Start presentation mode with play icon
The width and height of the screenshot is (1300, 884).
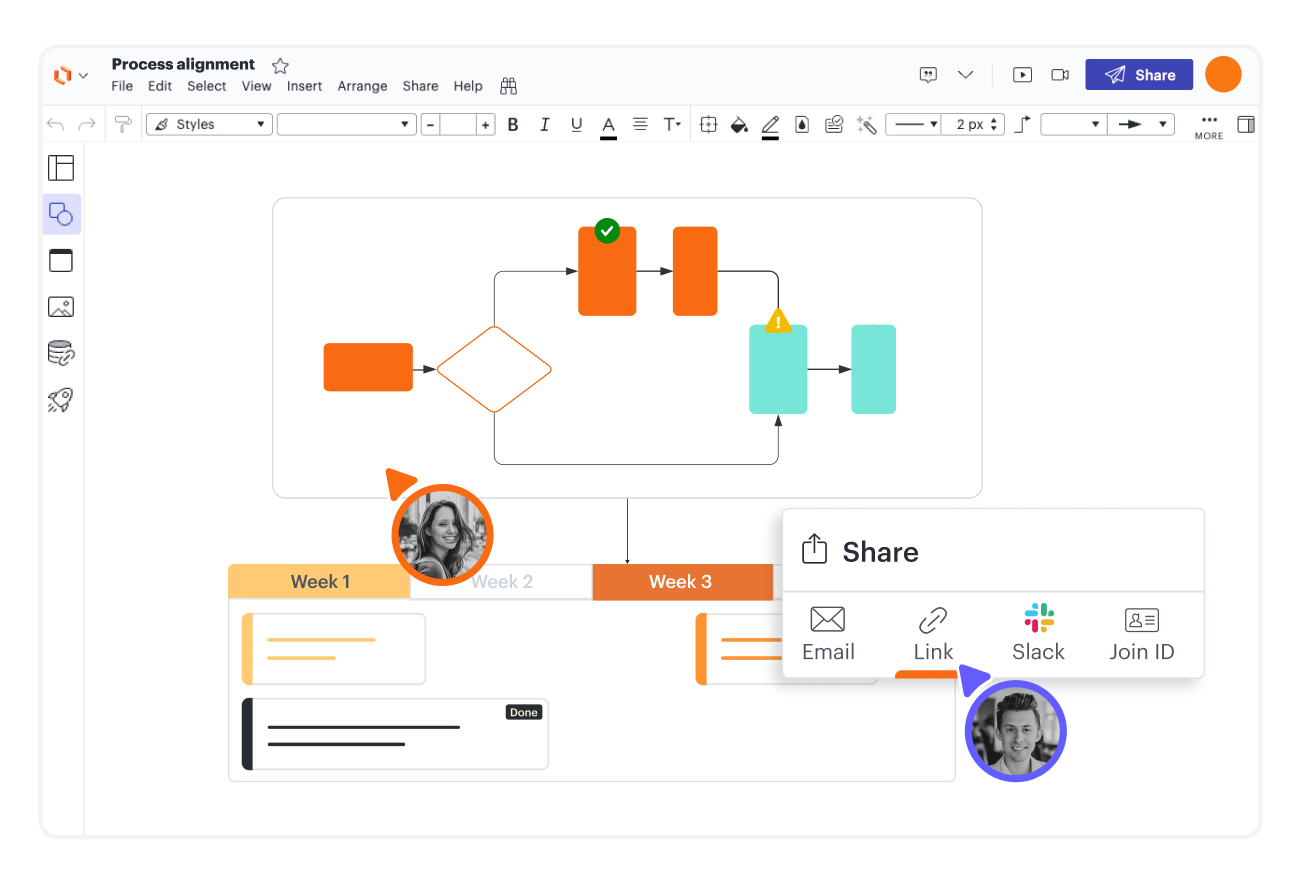1022,75
